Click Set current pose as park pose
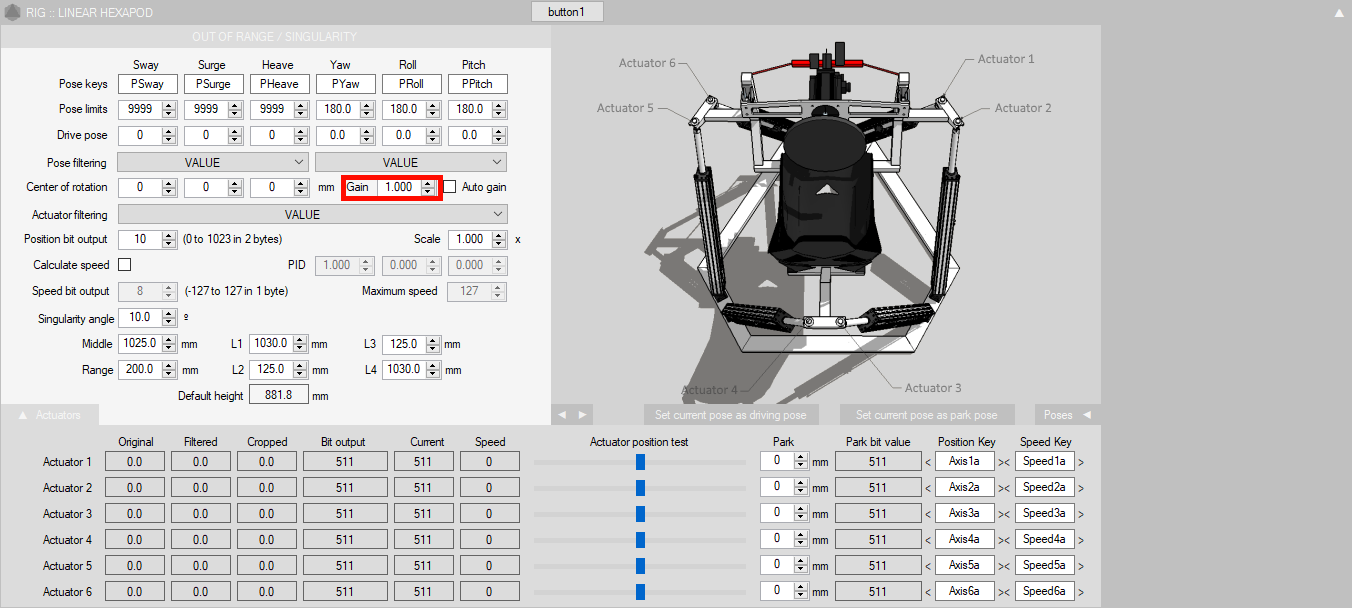 (x=926, y=414)
